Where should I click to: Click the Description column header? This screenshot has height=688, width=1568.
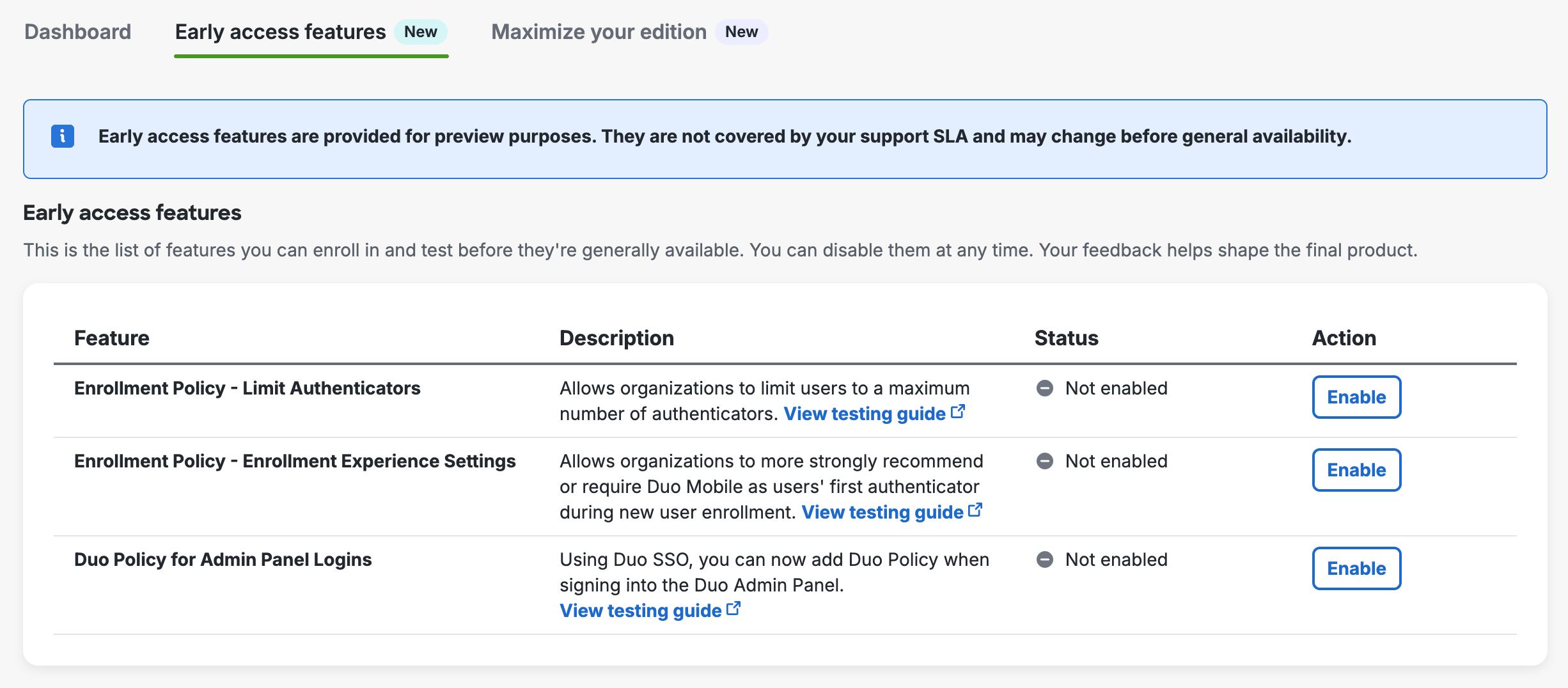616,338
